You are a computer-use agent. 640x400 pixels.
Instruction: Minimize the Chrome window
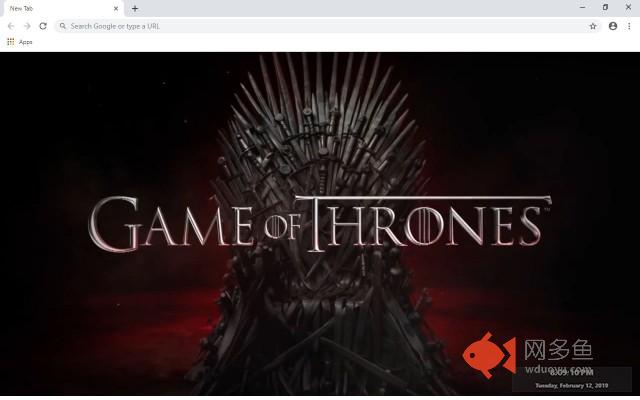pos(582,7)
